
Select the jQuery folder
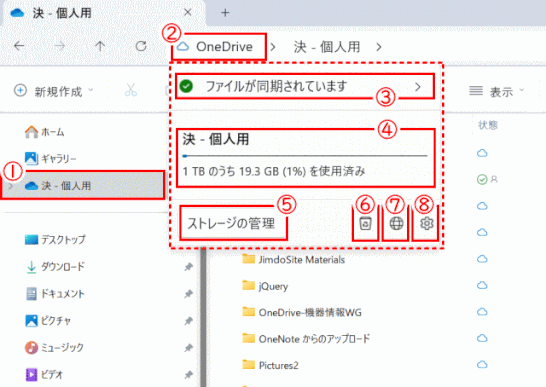(x=265, y=286)
